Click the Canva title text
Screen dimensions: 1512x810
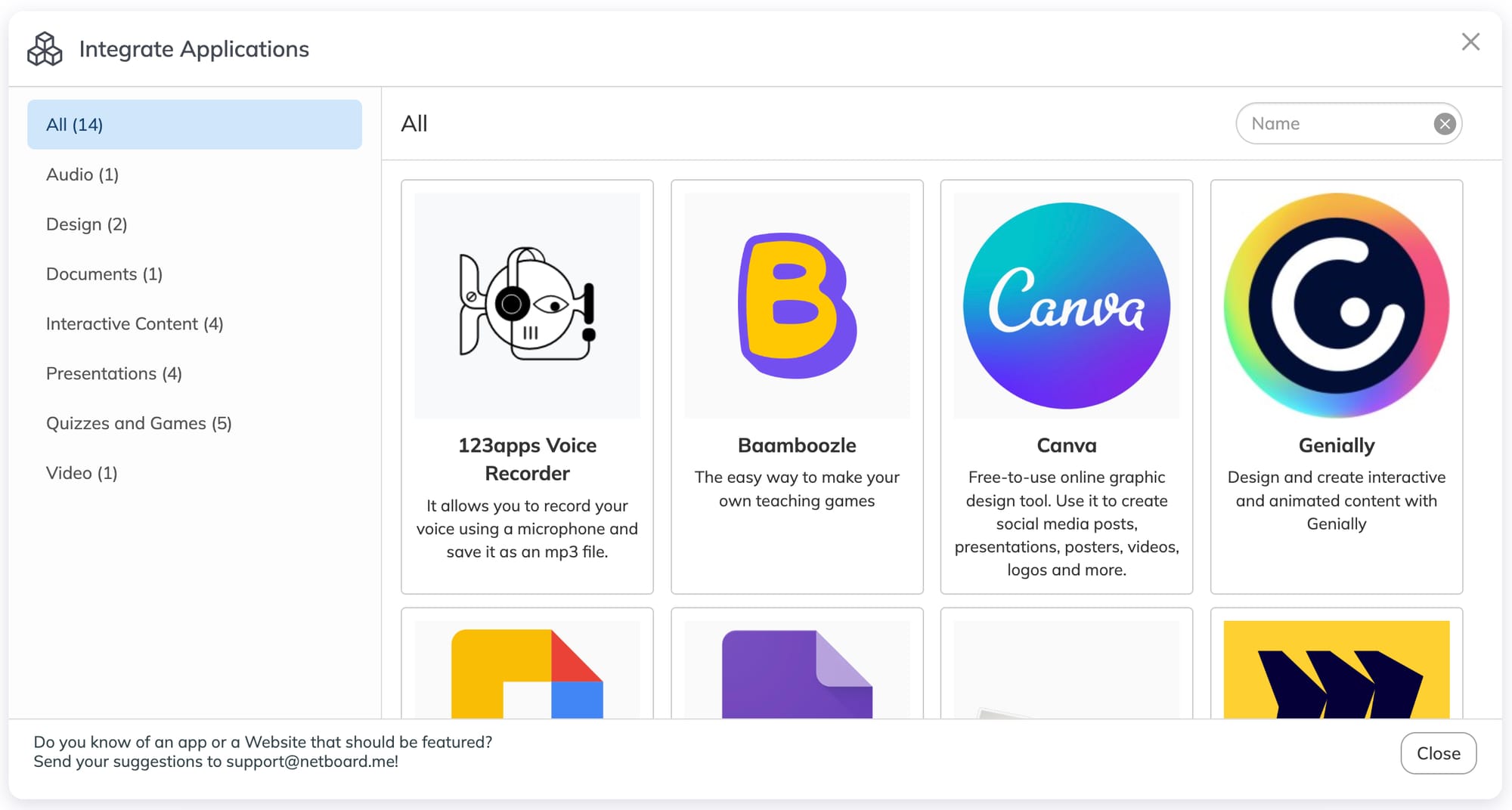click(x=1067, y=446)
